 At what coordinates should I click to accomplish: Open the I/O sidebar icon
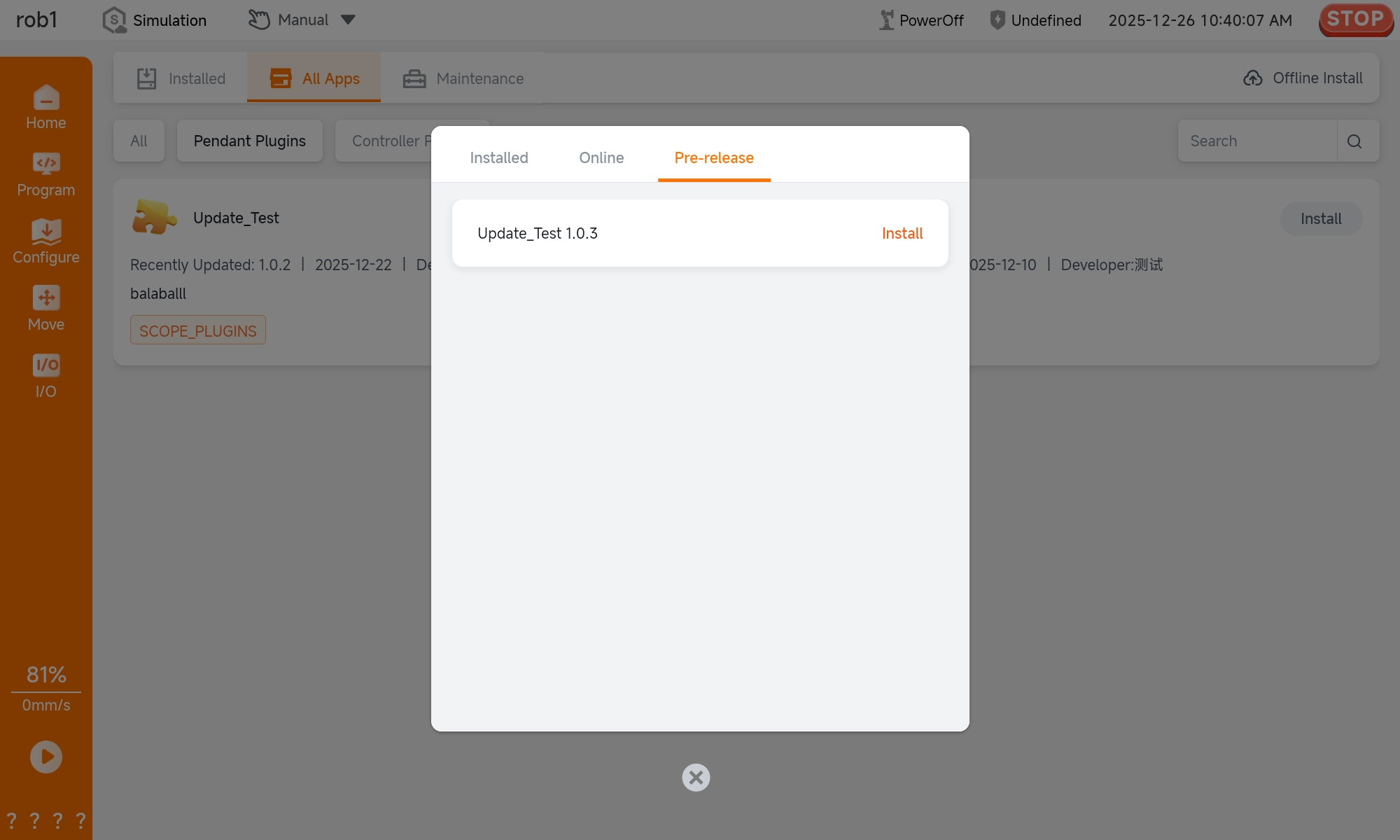tap(46, 365)
